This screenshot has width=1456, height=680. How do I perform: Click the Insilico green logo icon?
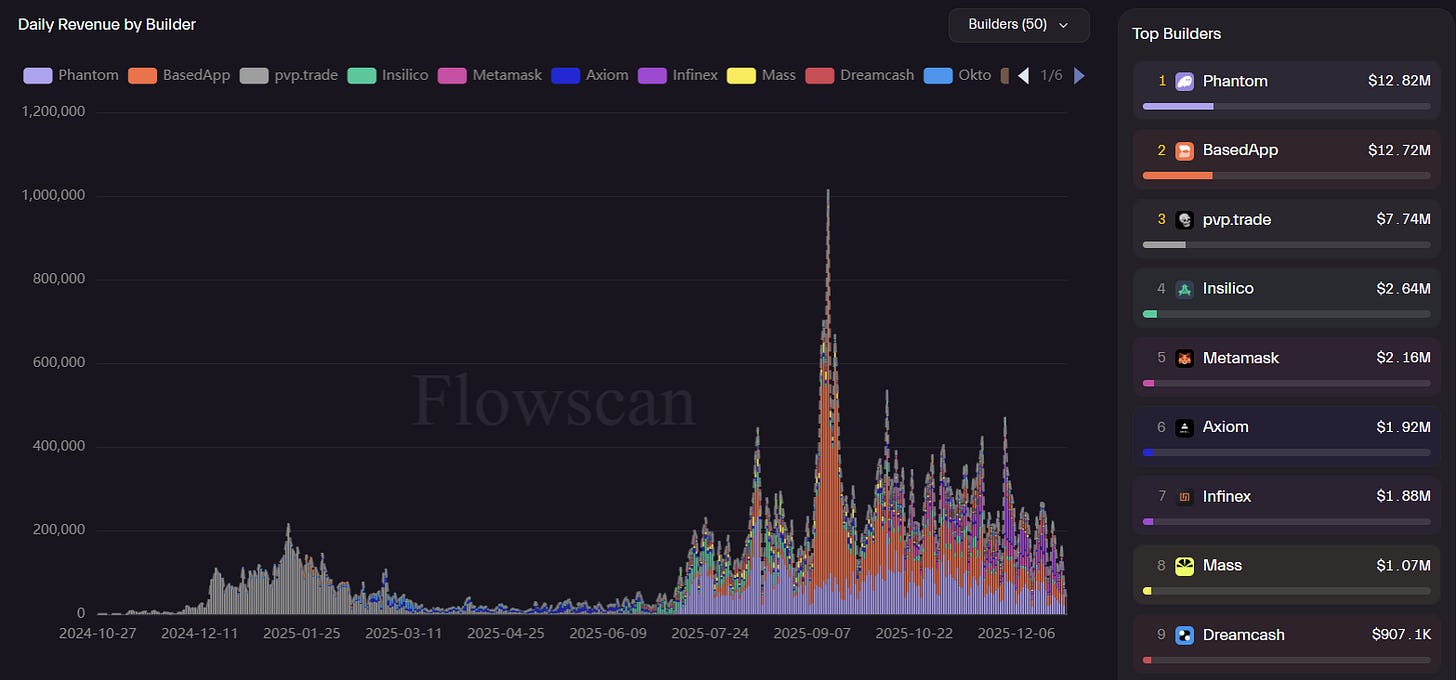1184,289
